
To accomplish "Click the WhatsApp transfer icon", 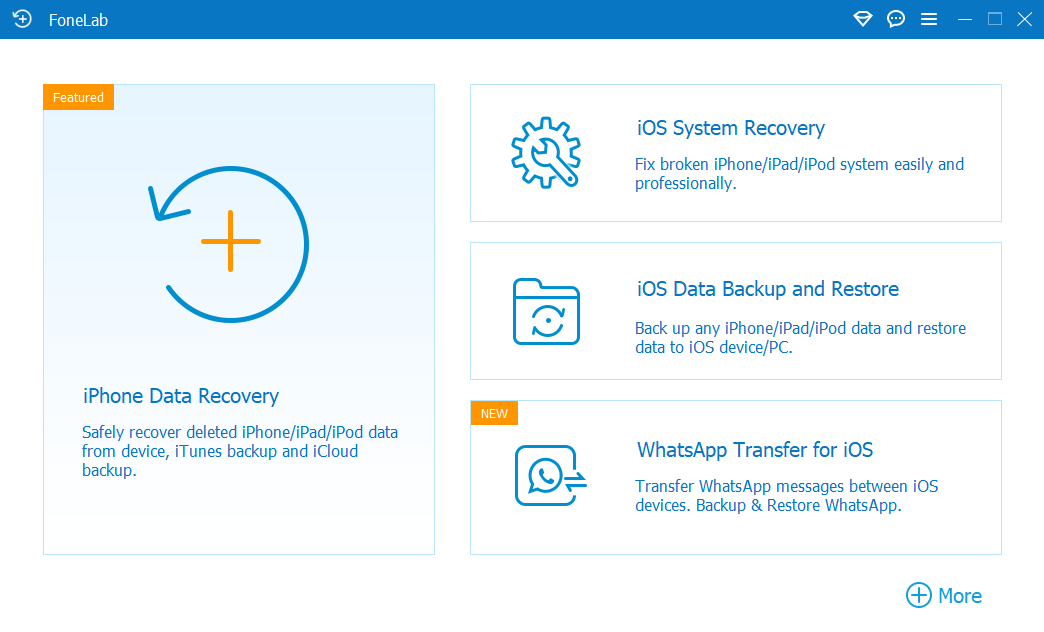I will click(549, 475).
